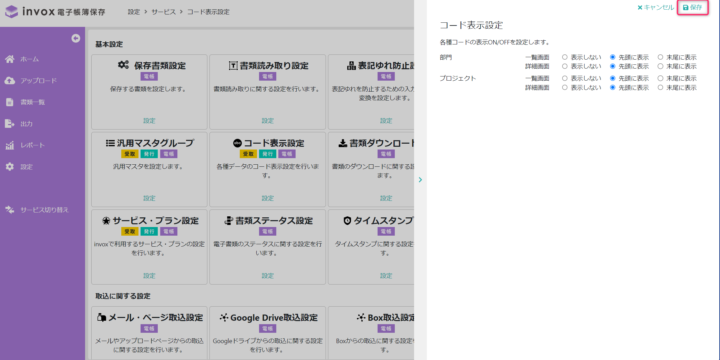
Task: Select 表示しない for プロジェクト 詳細画面
Action: [565, 87]
